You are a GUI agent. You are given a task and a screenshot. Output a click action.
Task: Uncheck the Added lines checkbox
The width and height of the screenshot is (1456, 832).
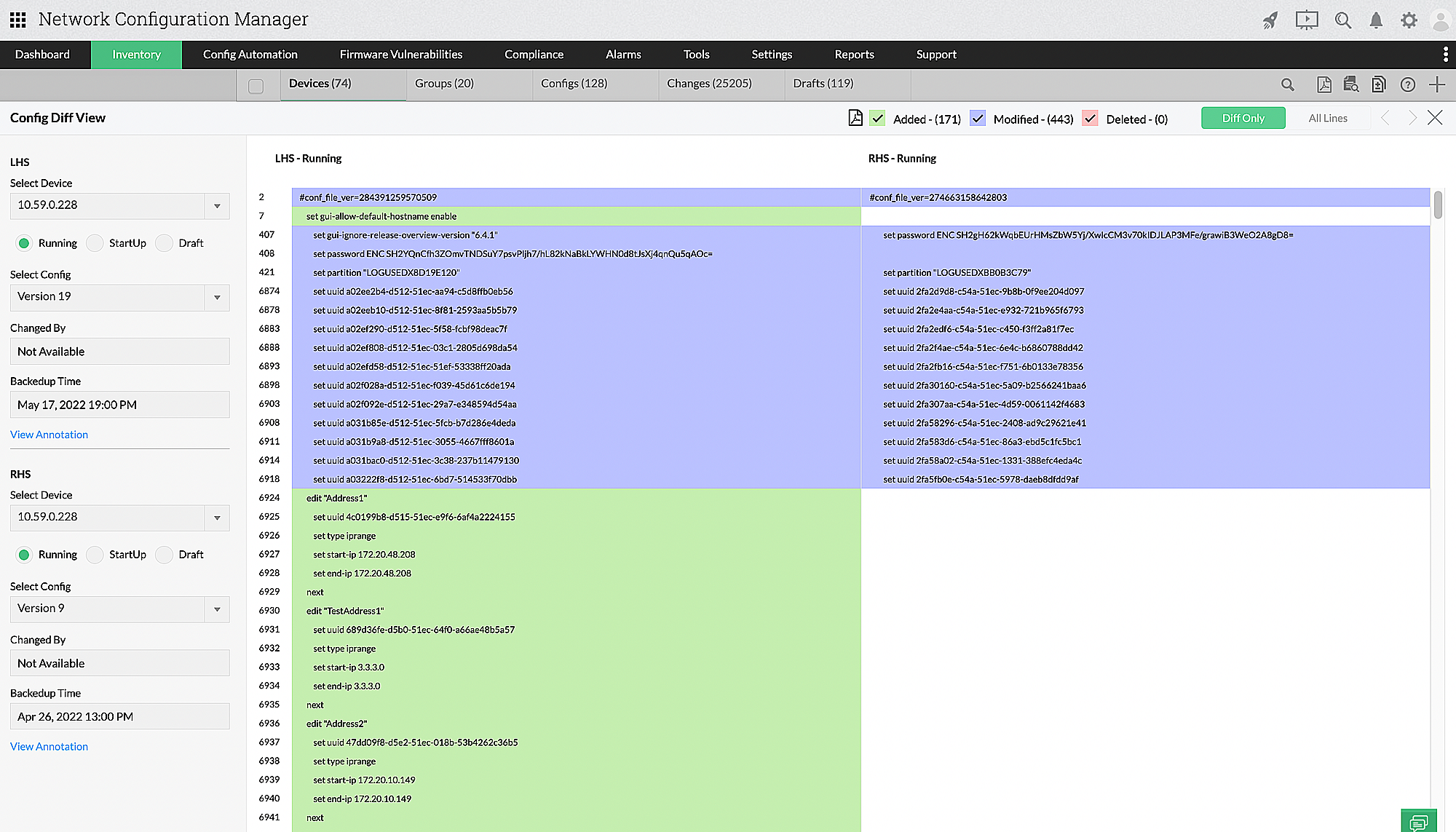point(878,119)
